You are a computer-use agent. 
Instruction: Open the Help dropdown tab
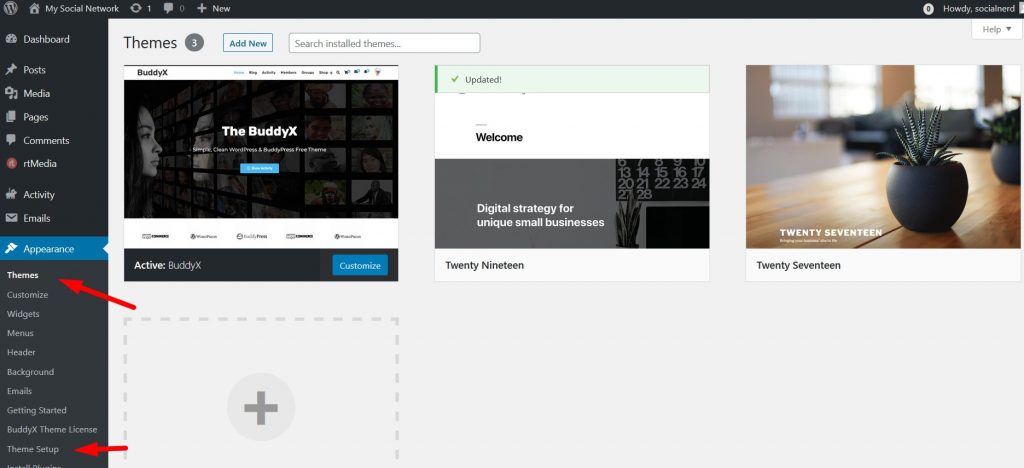[996, 29]
